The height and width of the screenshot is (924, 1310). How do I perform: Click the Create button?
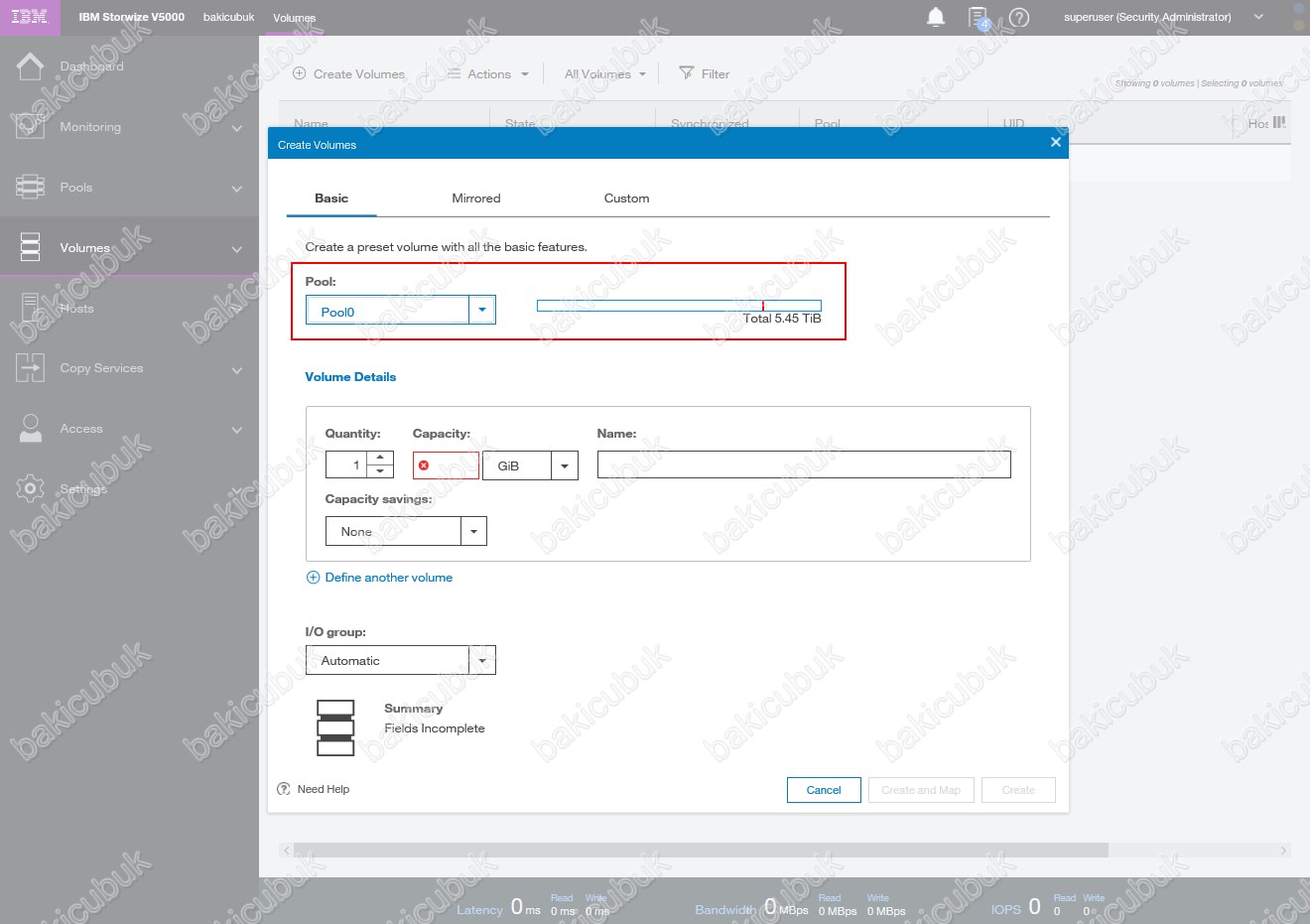point(1018,790)
